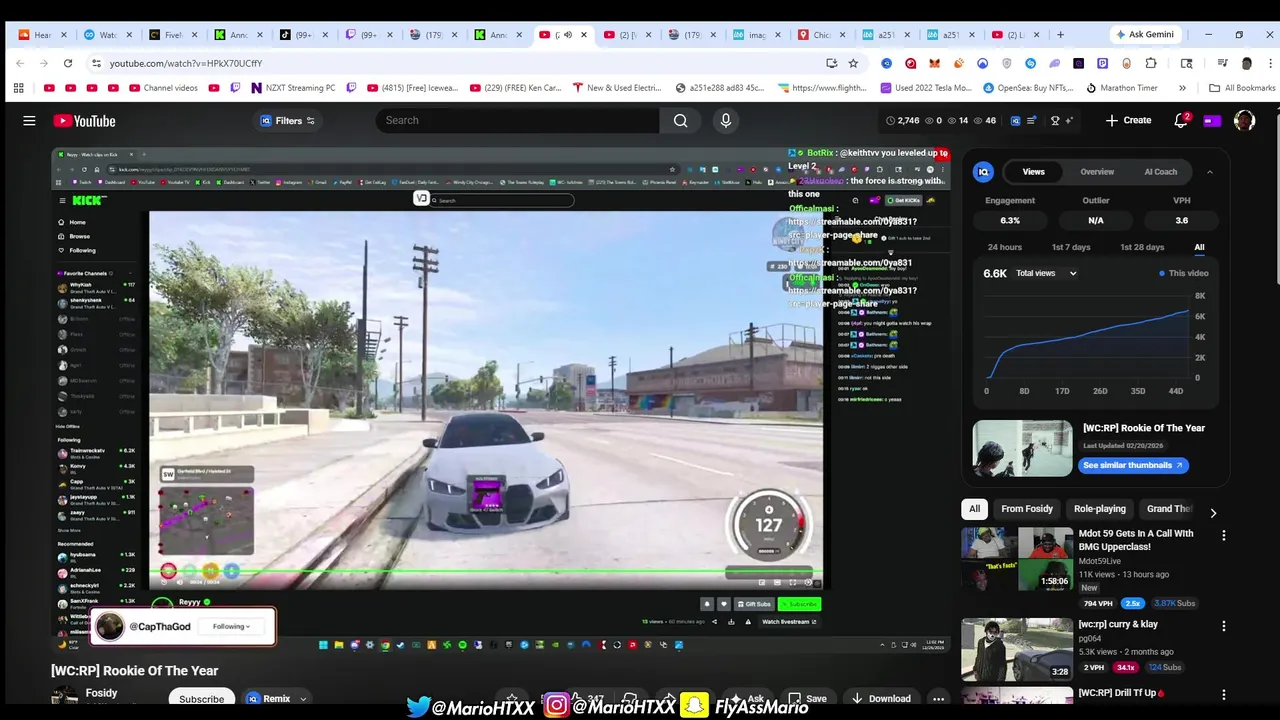Click the magnifier search button
This screenshot has height=720, width=1280.
tap(680, 121)
